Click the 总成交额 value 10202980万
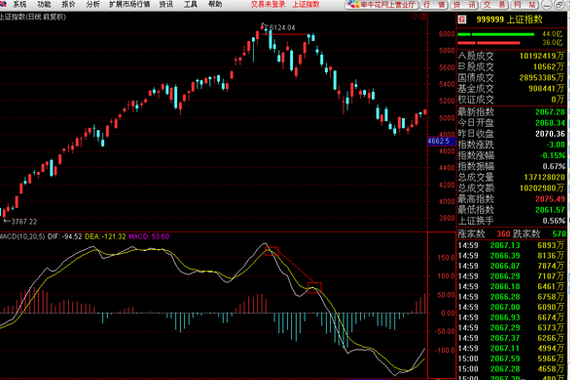 (x=542, y=188)
